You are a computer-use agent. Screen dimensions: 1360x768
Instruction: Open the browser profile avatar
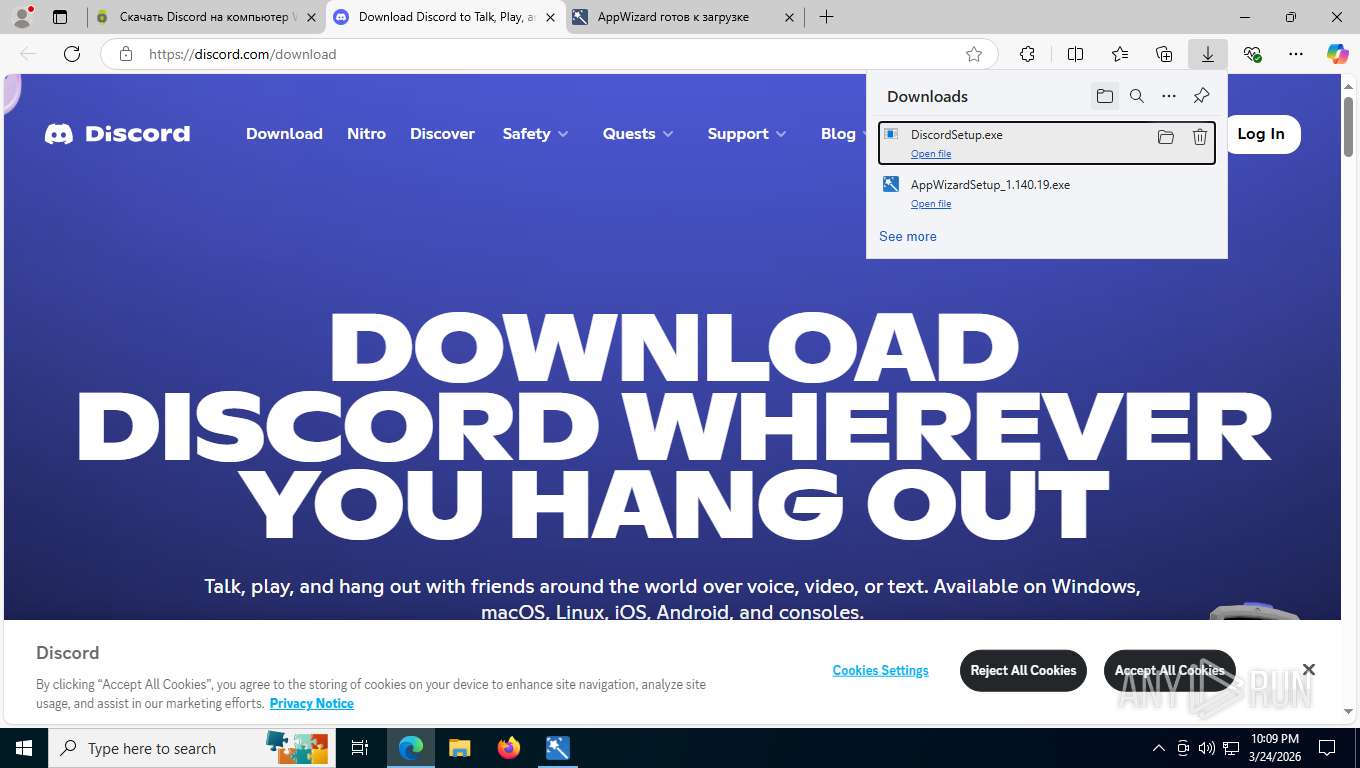[22, 17]
